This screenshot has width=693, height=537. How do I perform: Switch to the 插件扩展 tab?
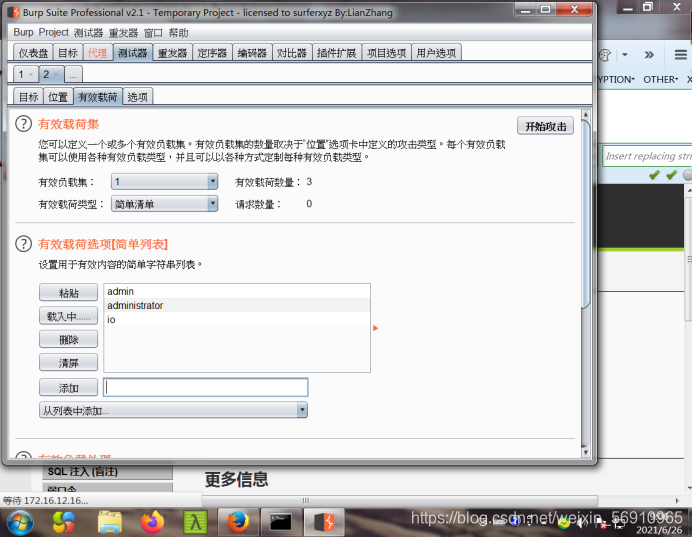point(337,53)
